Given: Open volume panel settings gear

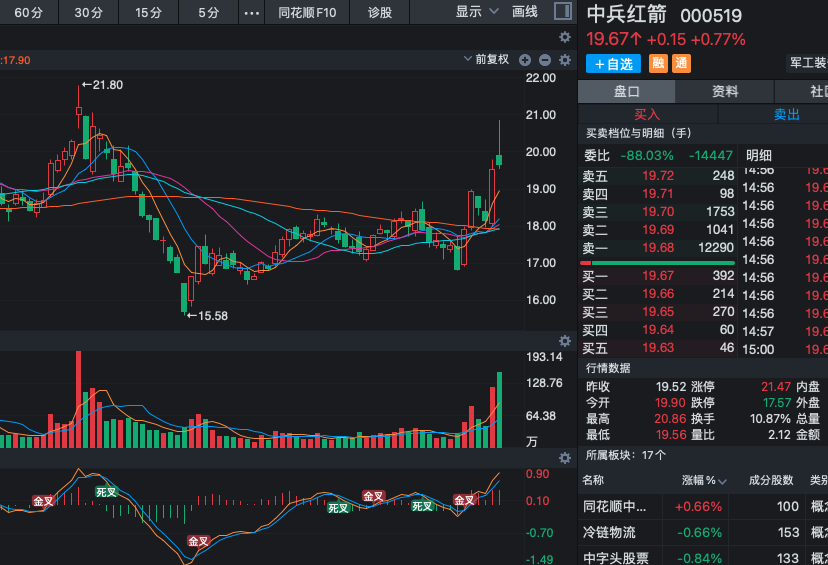Looking at the screenshot, I should pos(565,341).
